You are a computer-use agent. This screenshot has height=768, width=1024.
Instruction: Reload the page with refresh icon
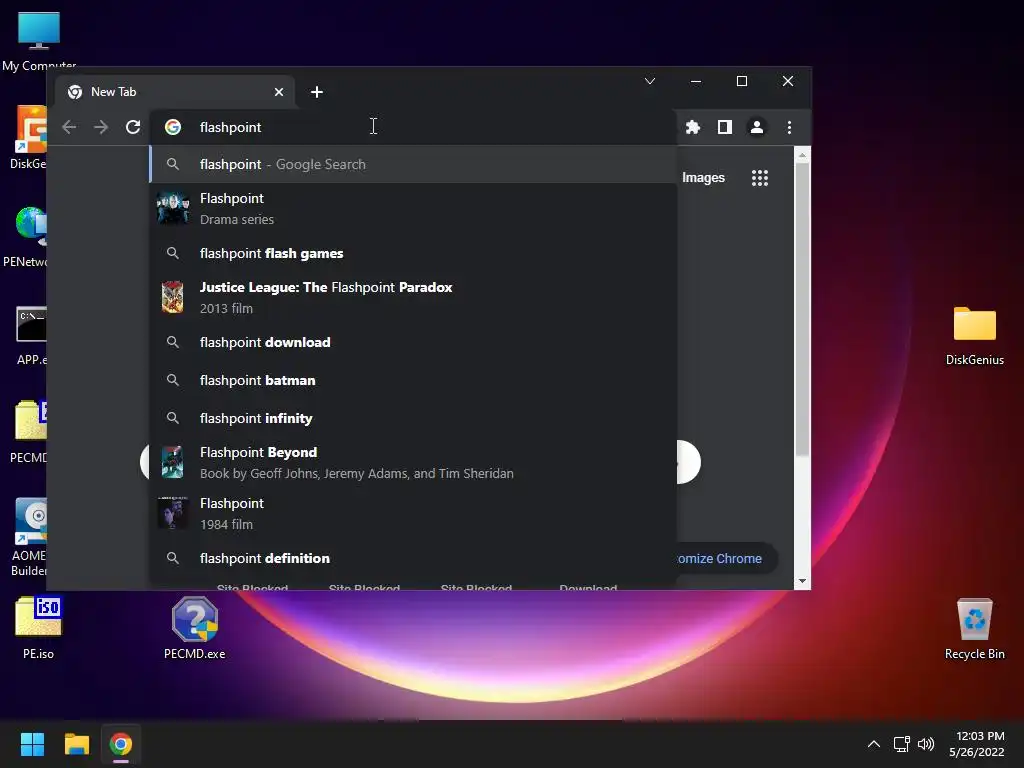[133, 127]
